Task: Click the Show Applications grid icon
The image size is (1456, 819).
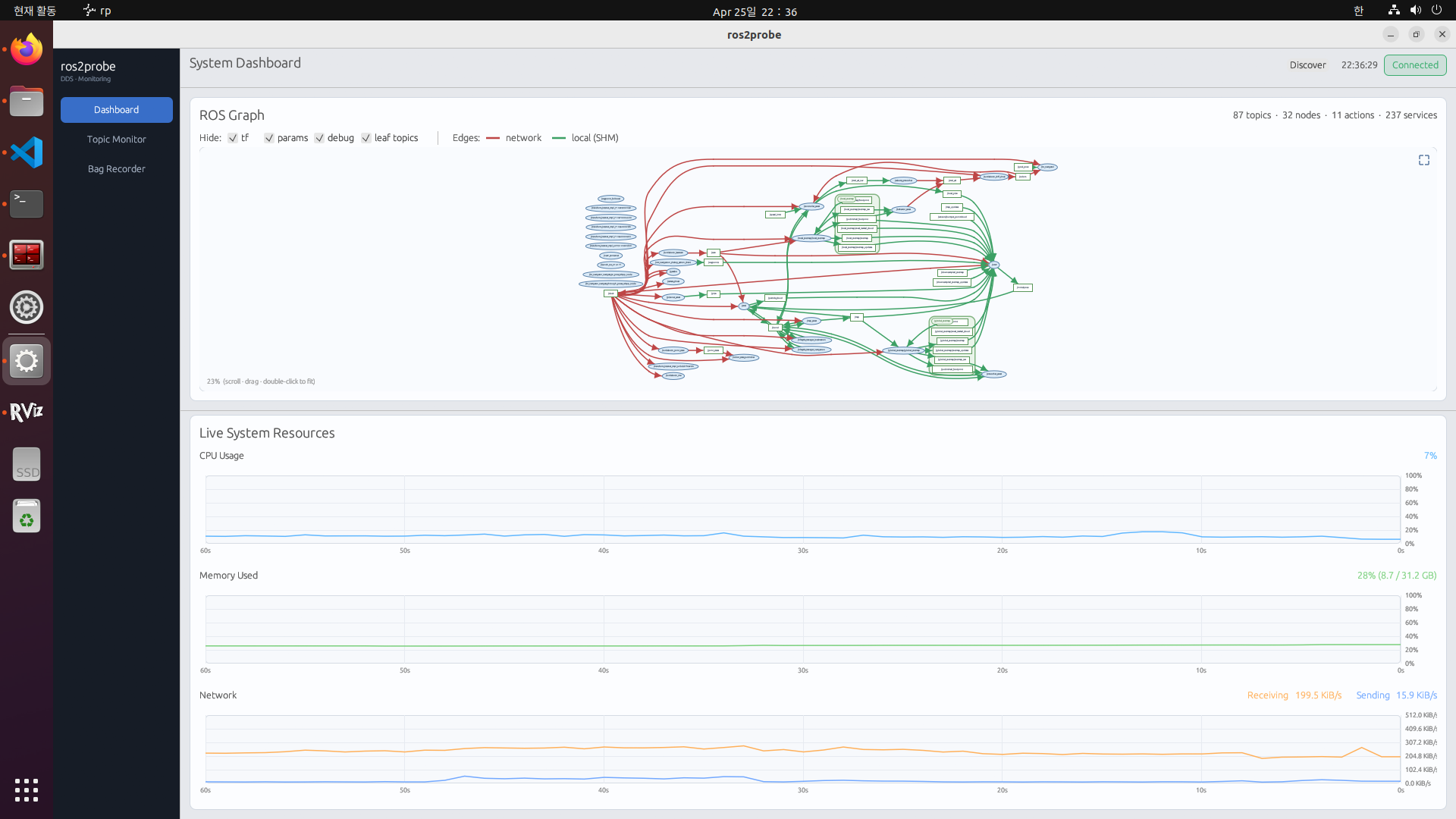Action: point(26,790)
